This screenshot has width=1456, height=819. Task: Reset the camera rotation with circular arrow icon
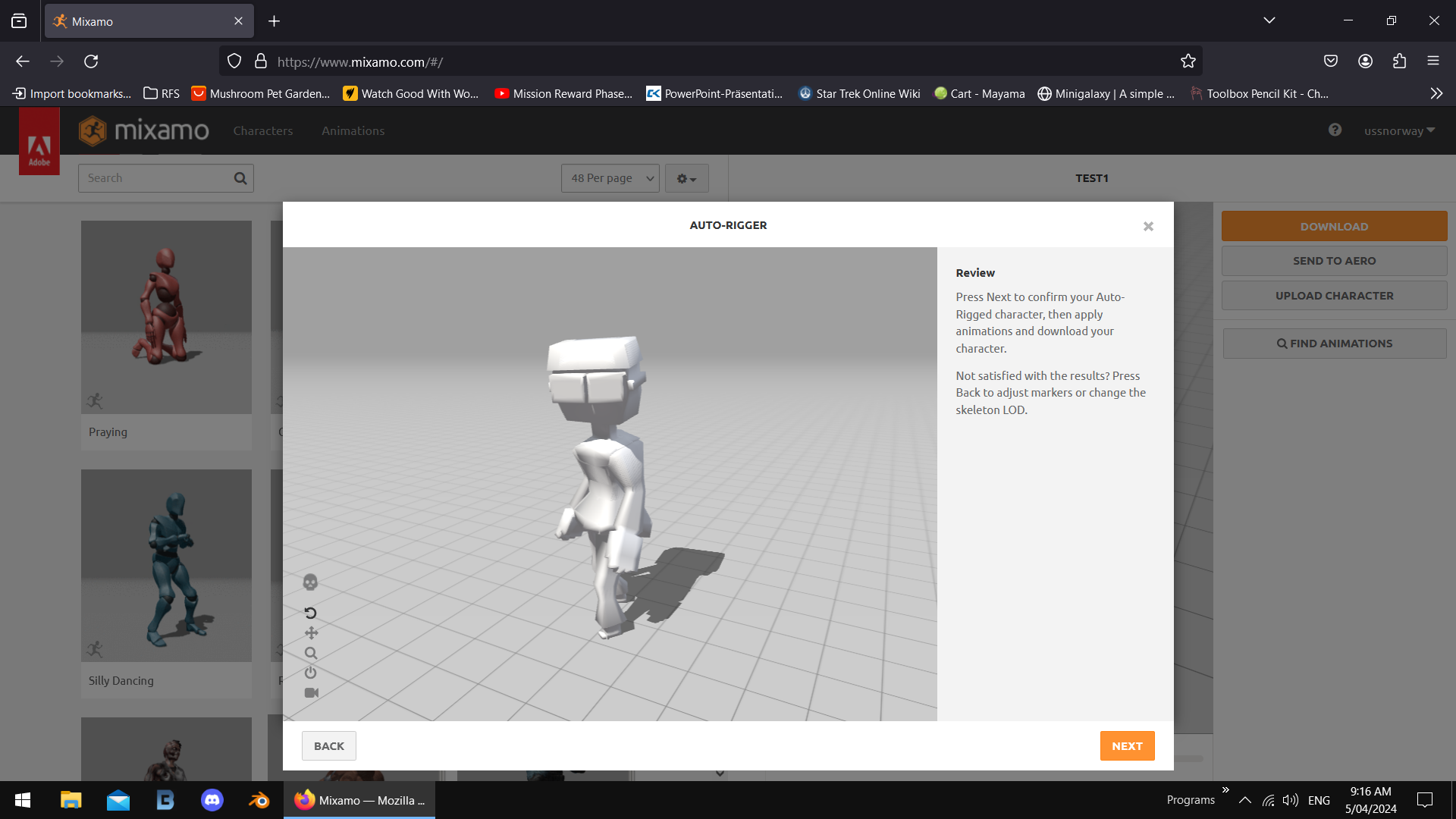point(310,613)
